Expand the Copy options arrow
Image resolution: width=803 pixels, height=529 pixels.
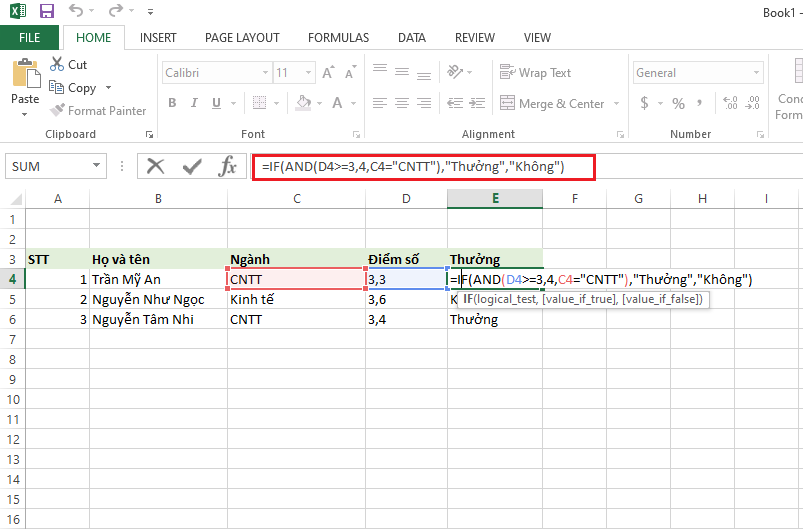(x=109, y=88)
